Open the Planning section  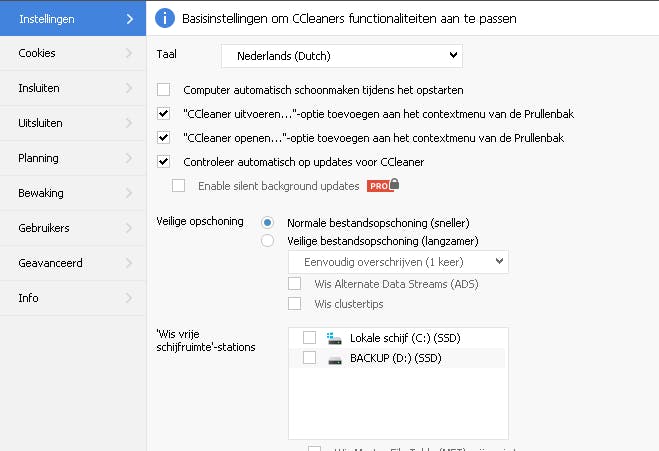(x=73, y=158)
